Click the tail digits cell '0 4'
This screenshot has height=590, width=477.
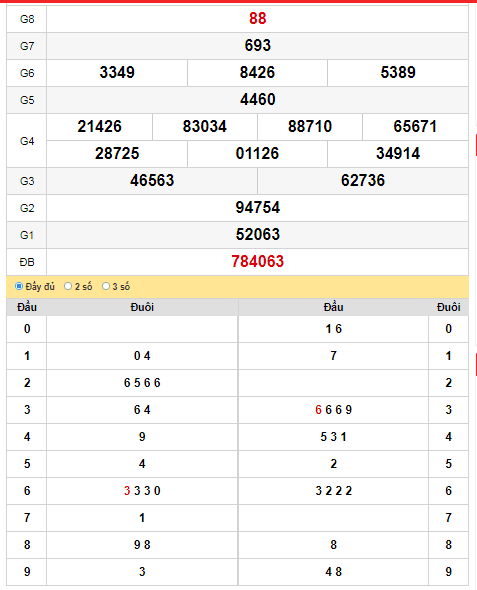tap(142, 356)
